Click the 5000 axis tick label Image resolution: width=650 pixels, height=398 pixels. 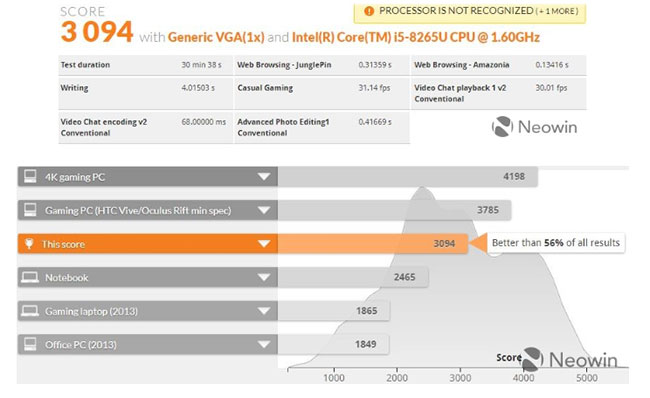pyautogui.click(x=587, y=378)
